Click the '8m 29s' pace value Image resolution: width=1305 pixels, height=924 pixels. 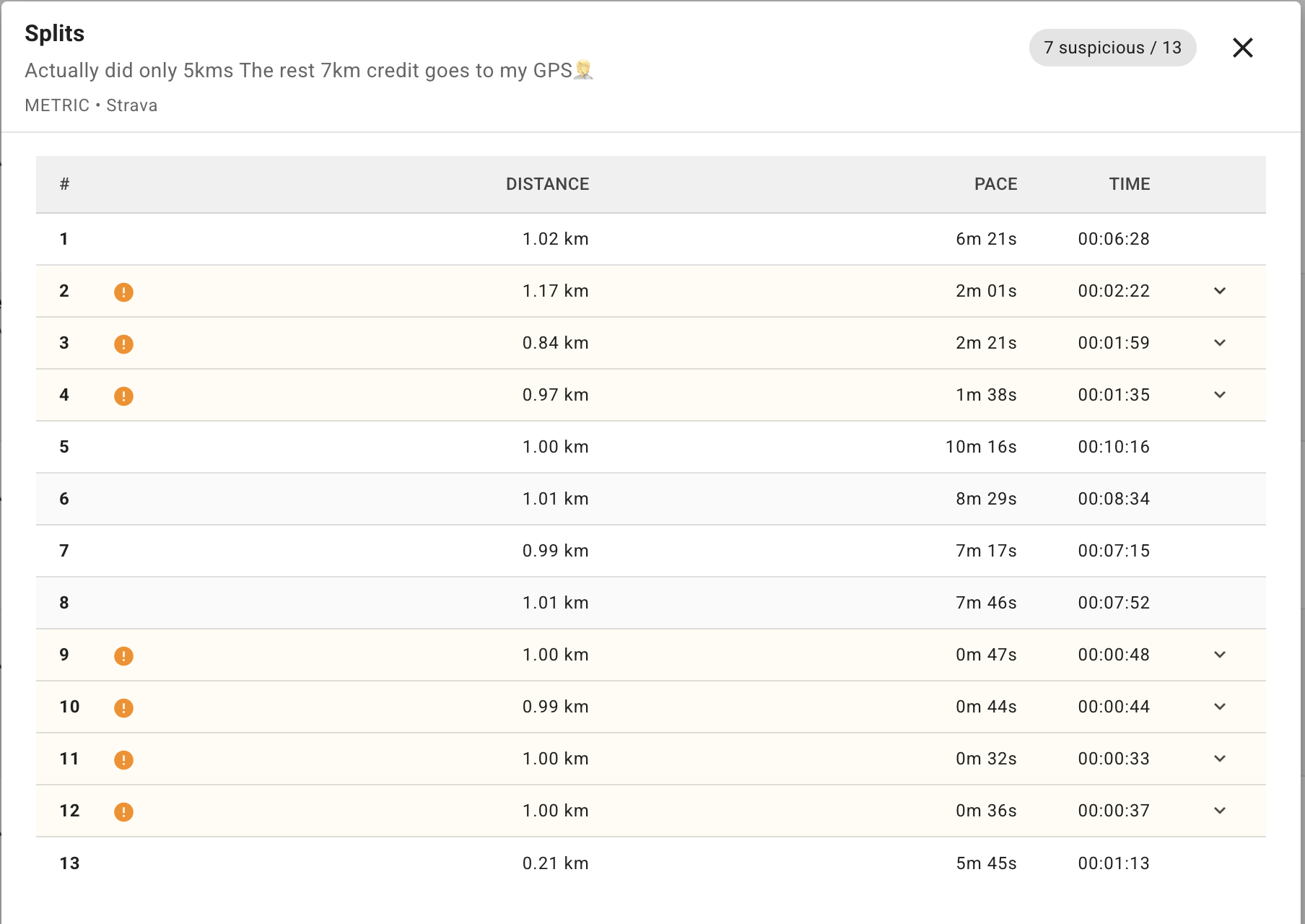click(x=986, y=499)
